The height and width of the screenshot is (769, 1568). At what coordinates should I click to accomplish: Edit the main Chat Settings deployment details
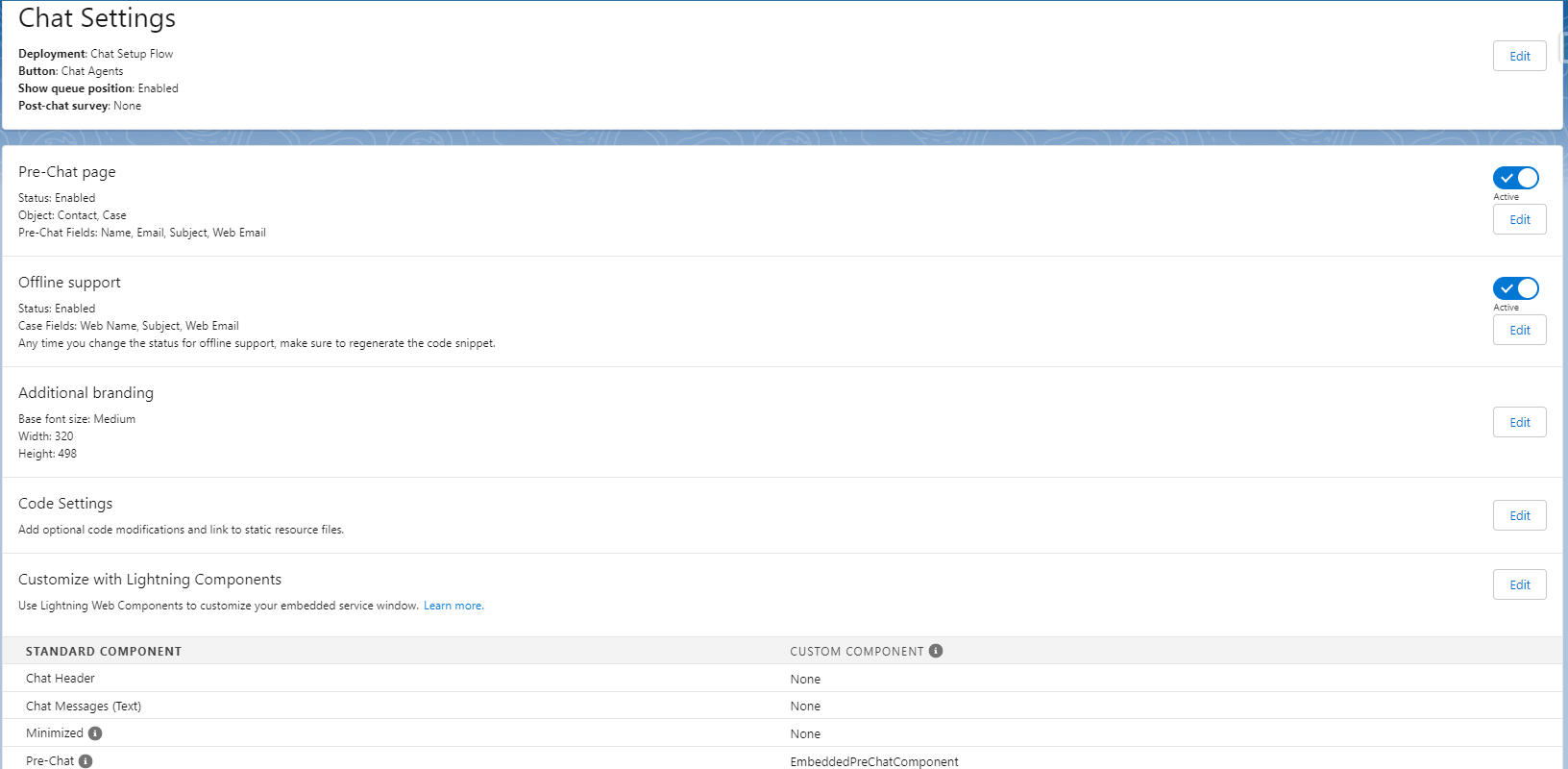pos(1519,56)
